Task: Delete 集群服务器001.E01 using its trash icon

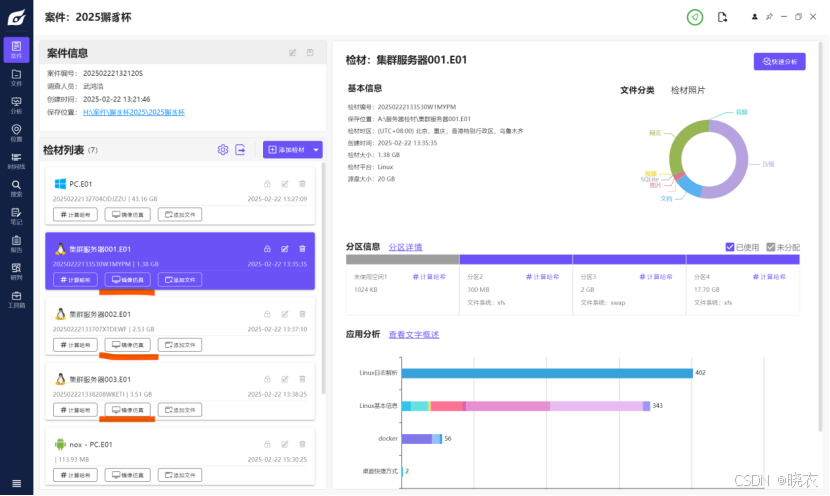Action: [x=303, y=248]
